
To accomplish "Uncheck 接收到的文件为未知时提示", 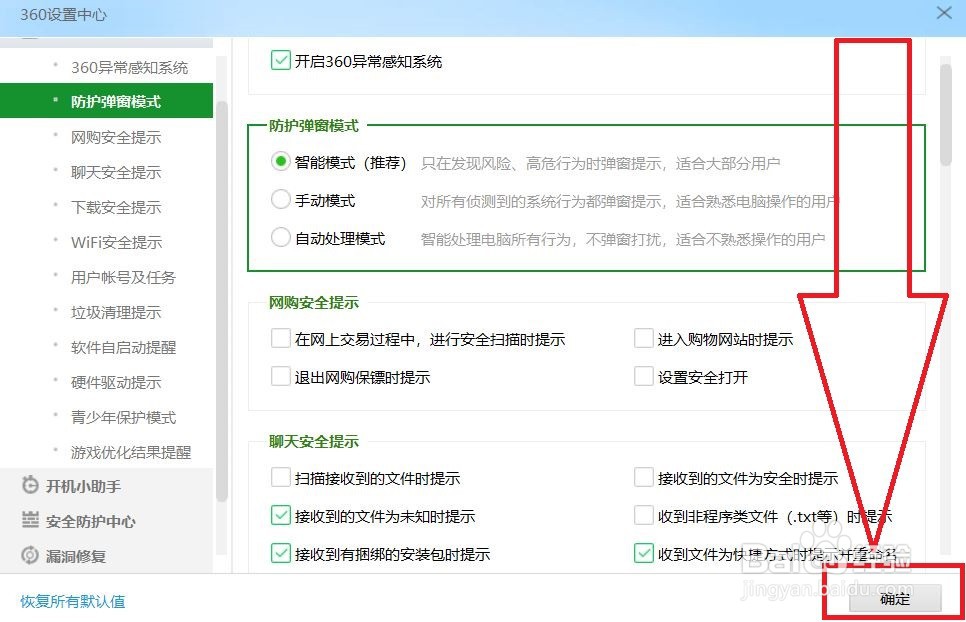I will (281, 516).
